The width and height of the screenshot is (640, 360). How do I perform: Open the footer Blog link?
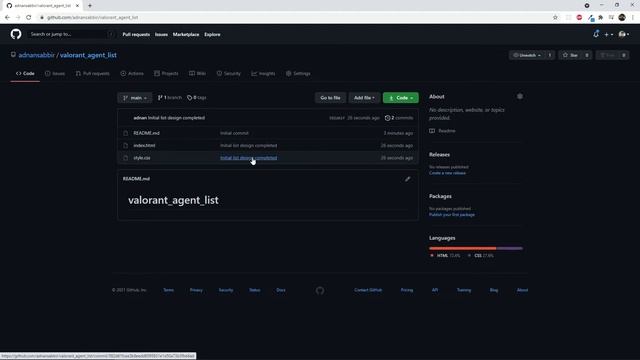point(494,290)
